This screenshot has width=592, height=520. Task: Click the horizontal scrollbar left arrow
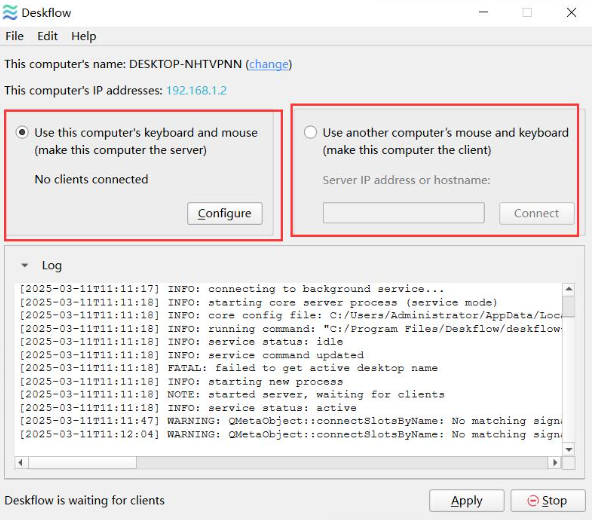pyautogui.click(x=21, y=463)
